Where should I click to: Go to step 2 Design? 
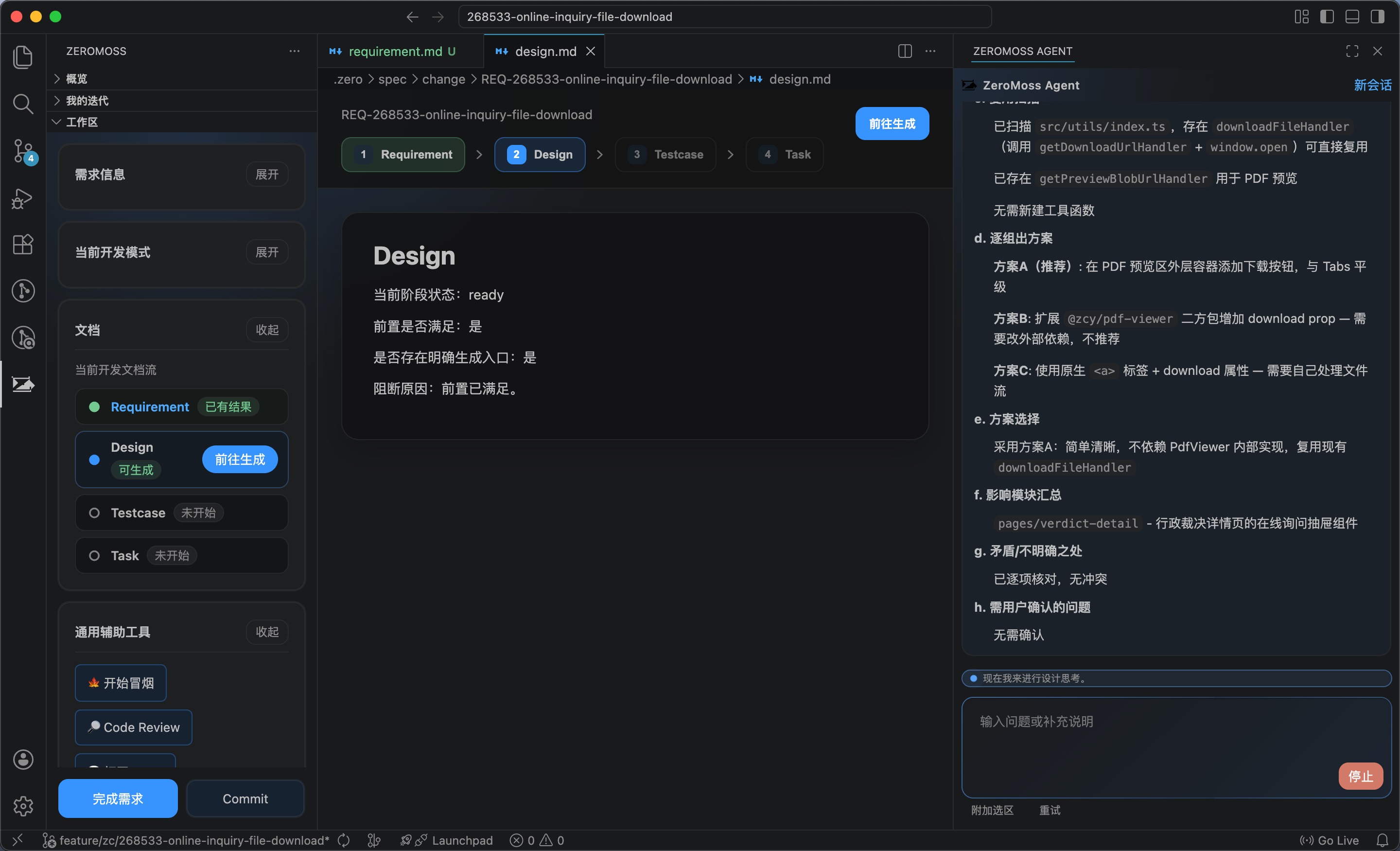540,155
